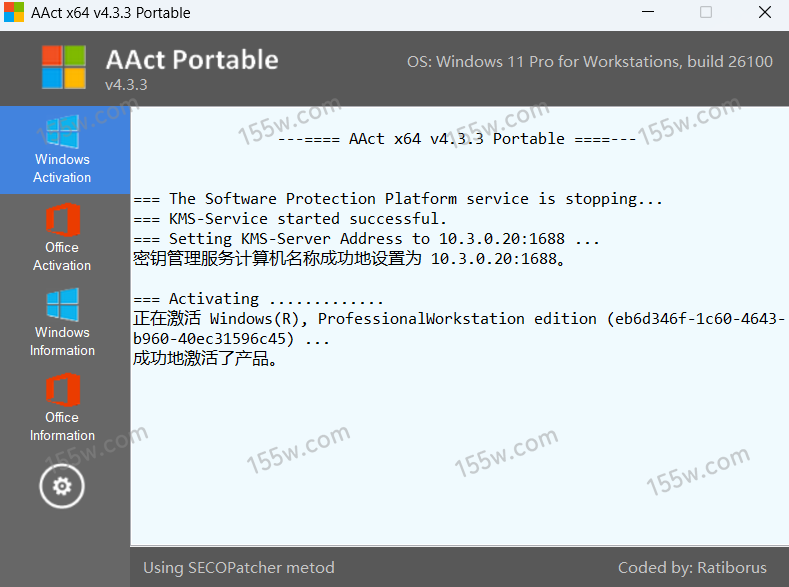Click the Office Activation logo icon
789x587 pixels.
pos(62,220)
